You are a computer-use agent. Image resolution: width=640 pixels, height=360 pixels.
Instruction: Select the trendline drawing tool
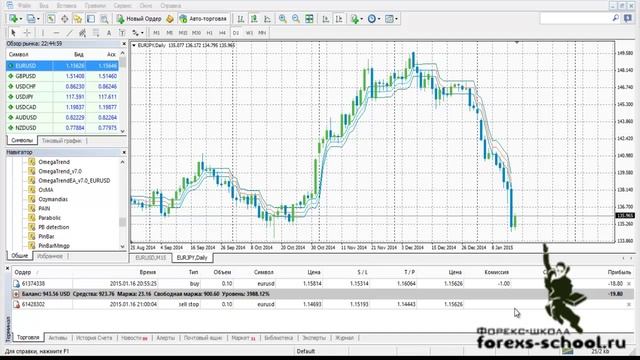pyautogui.click(x=69, y=33)
